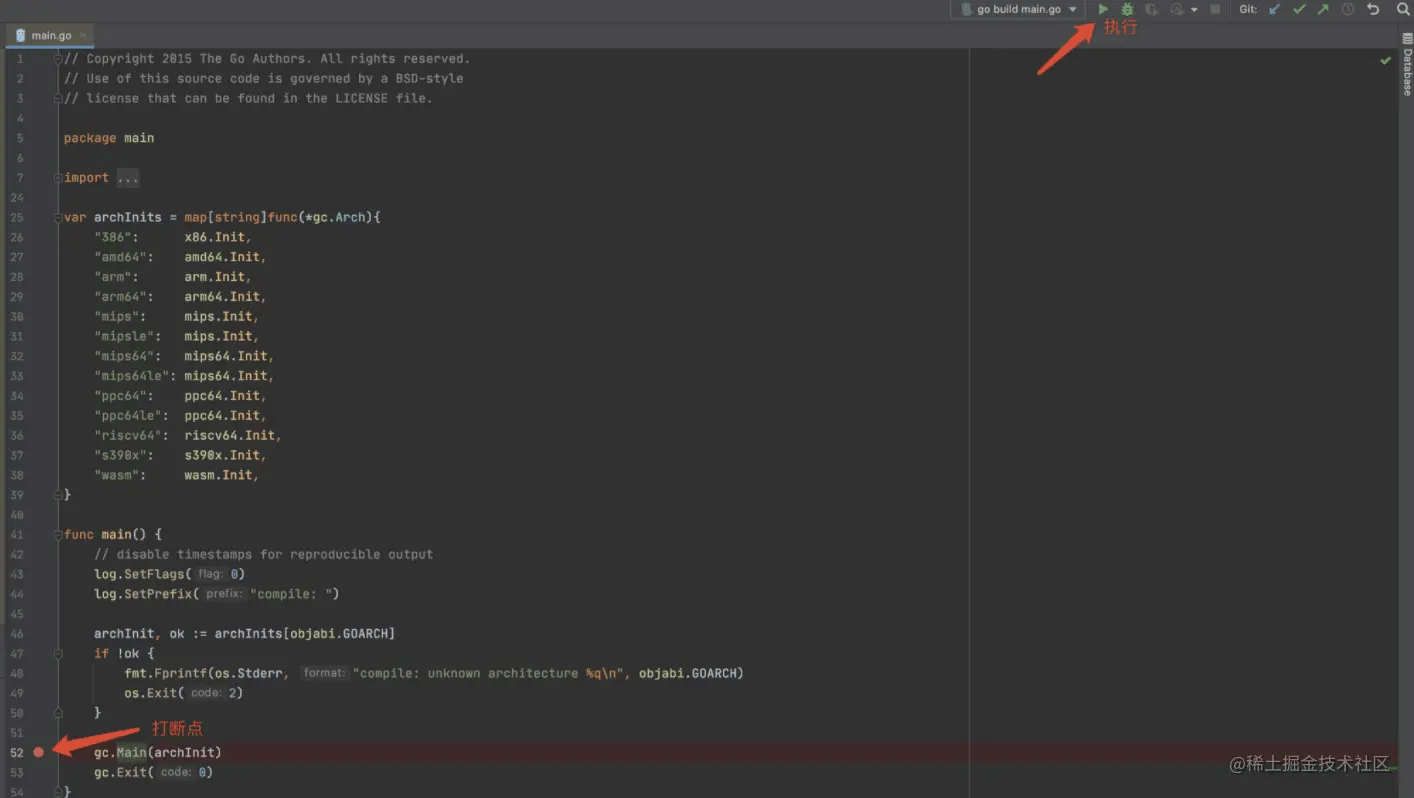1414x798 pixels.
Task: Click on "archInits" in the var declaration
Action: pyautogui.click(x=128, y=217)
